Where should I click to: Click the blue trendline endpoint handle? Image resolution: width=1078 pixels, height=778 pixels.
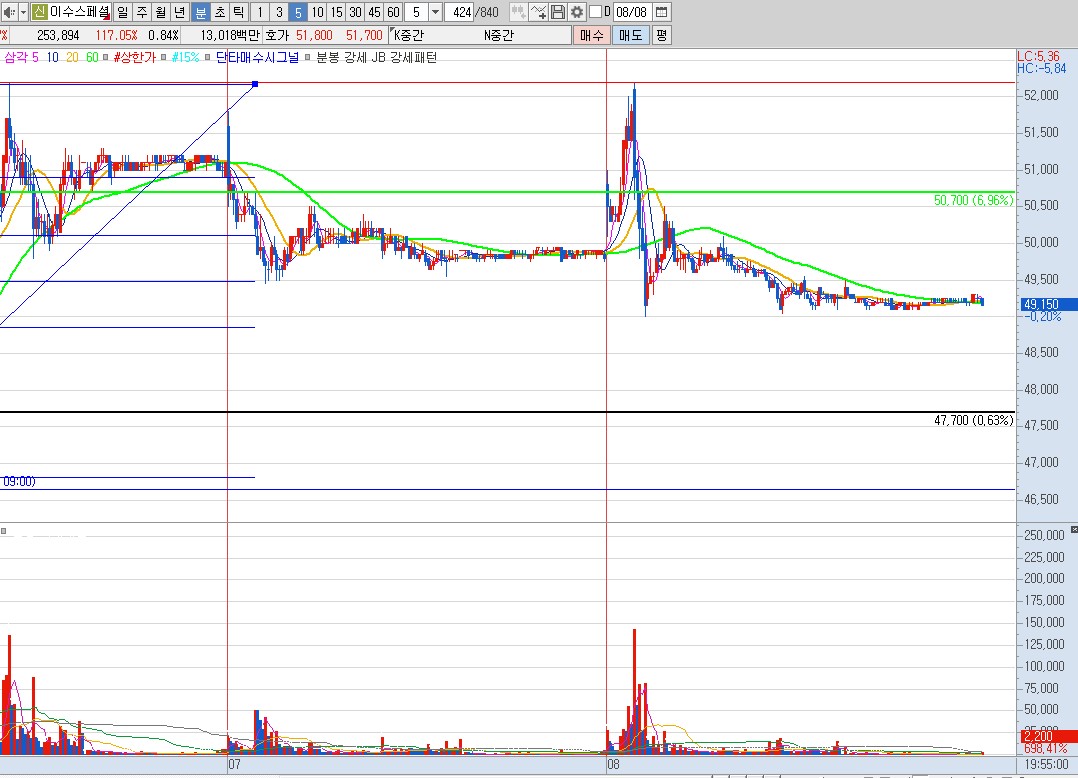(255, 84)
